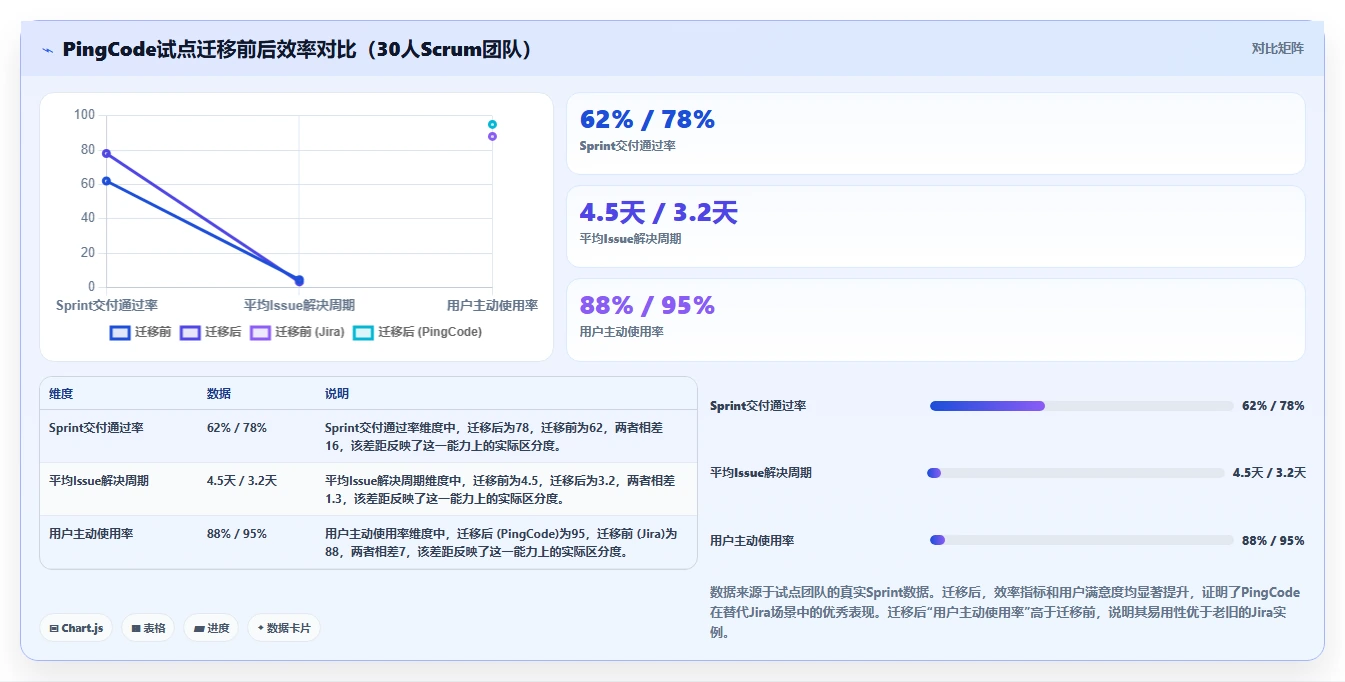1345x682 pixels.
Task: Toggle the 迁移后 legend swatch
Action: pos(190,332)
